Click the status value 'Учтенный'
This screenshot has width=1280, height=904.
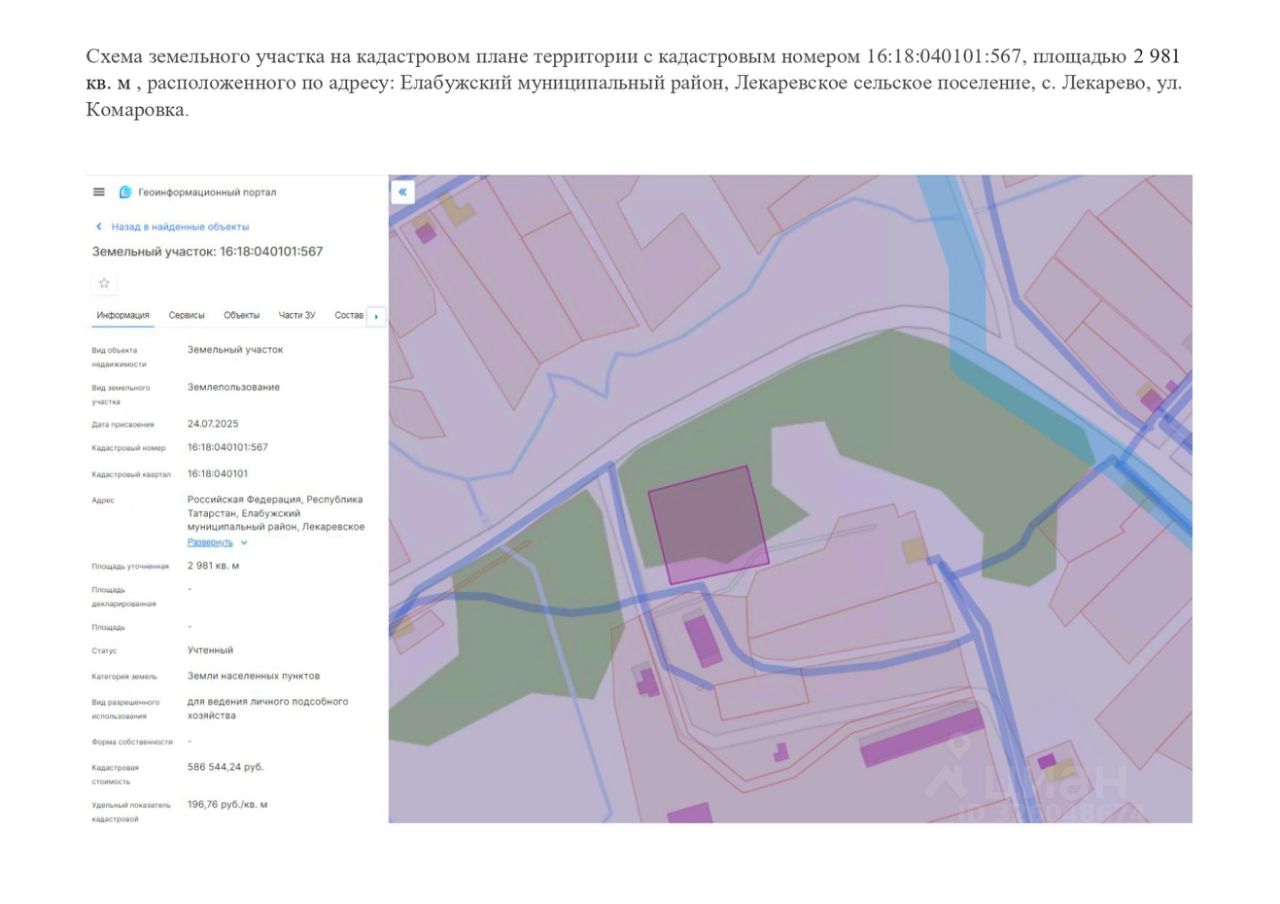(210, 650)
